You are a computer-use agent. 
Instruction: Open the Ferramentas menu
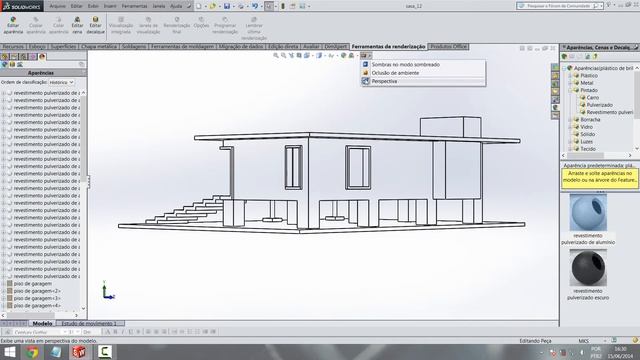134,6
